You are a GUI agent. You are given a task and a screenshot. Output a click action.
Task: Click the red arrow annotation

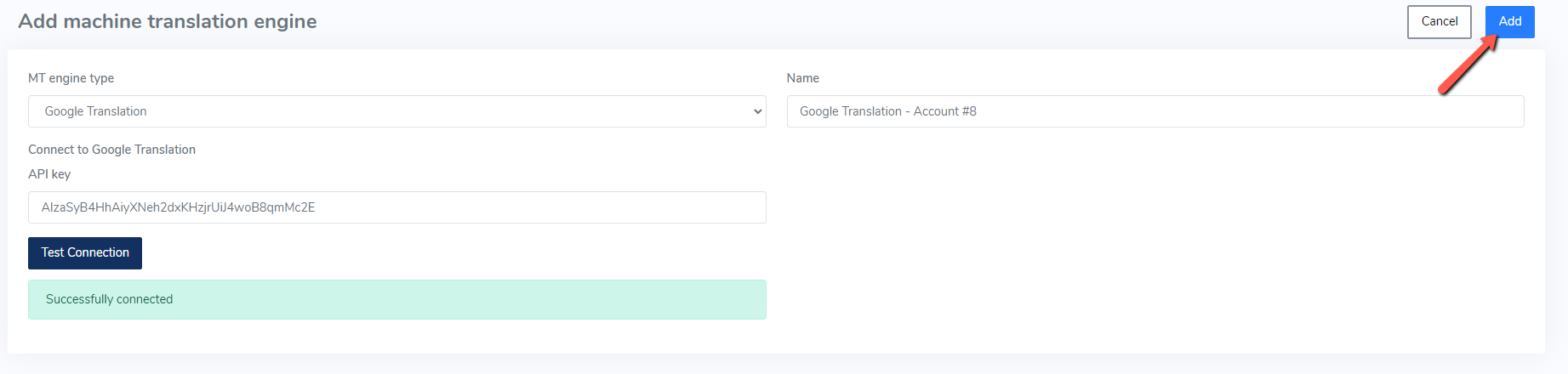pos(1468,64)
